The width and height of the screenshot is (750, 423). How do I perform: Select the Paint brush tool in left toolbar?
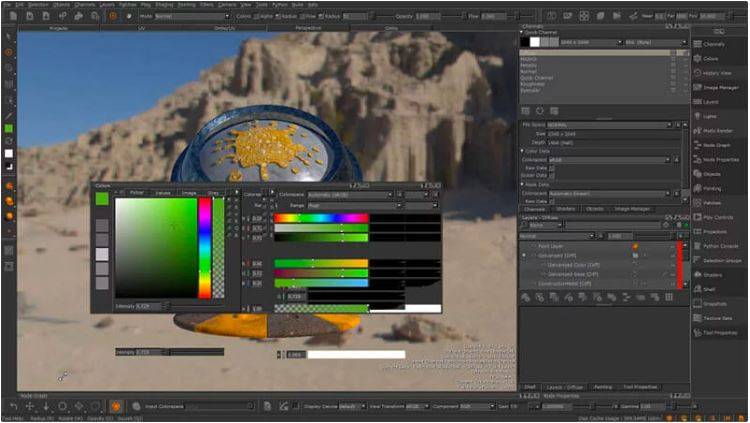pos(9,52)
